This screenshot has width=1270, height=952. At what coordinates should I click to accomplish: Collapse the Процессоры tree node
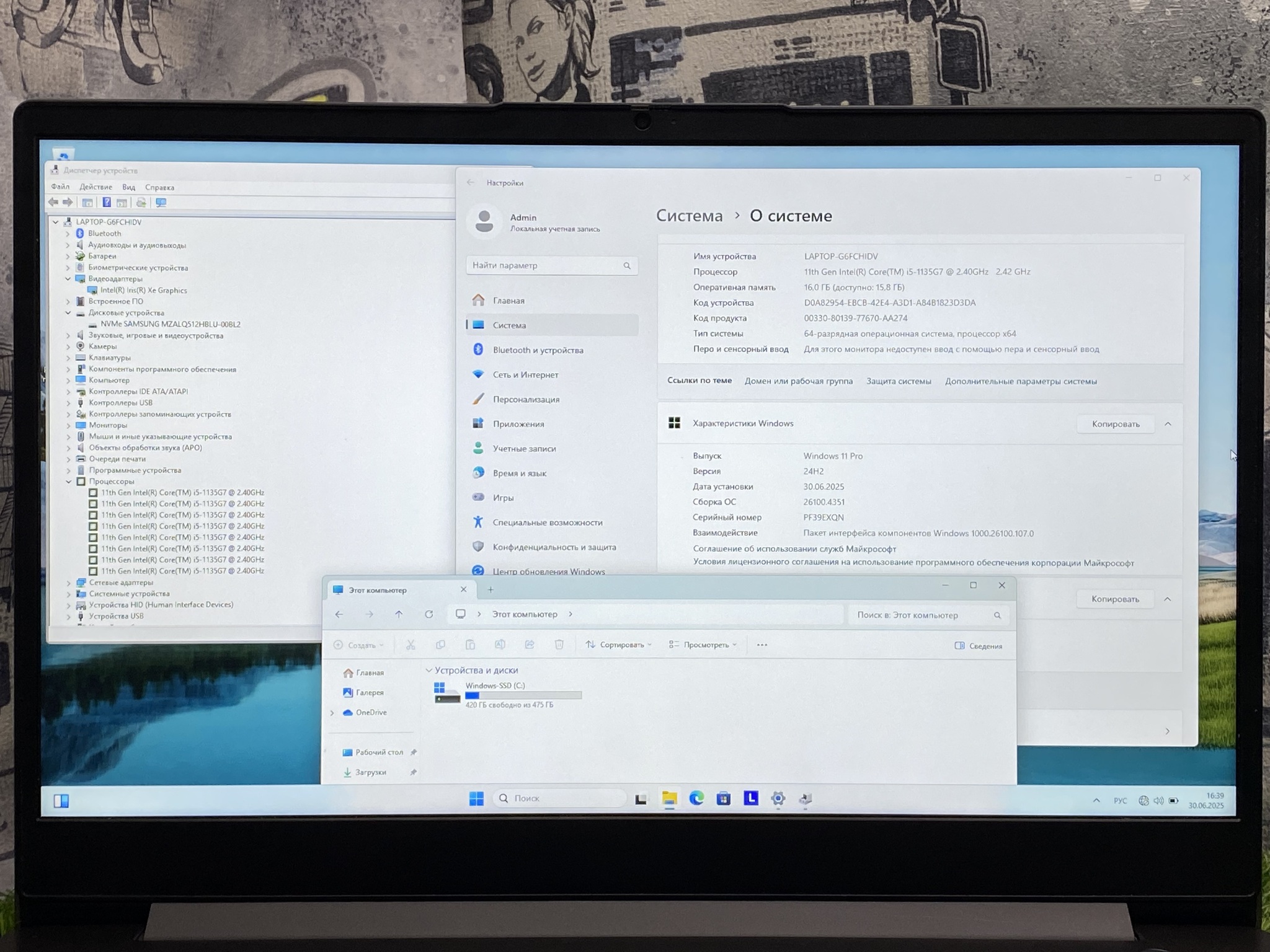pos(69,482)
